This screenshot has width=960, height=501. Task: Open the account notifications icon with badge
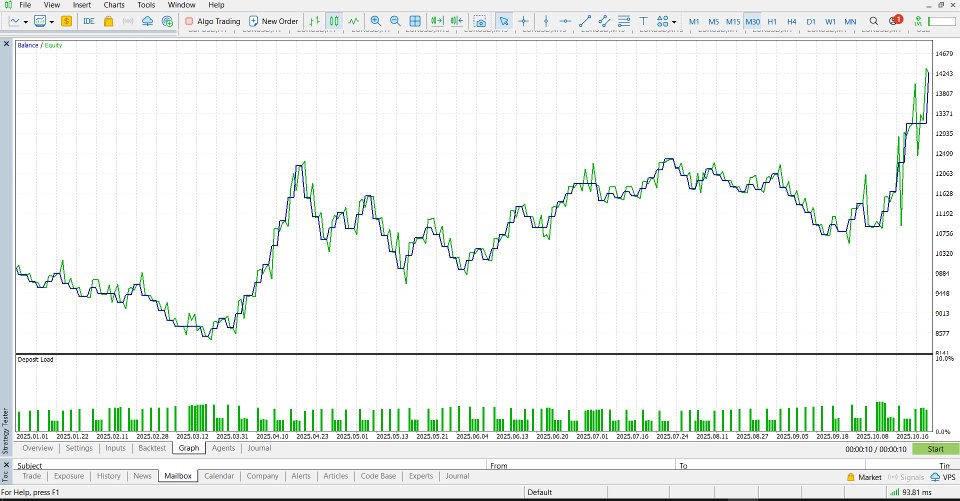[895, 20]
